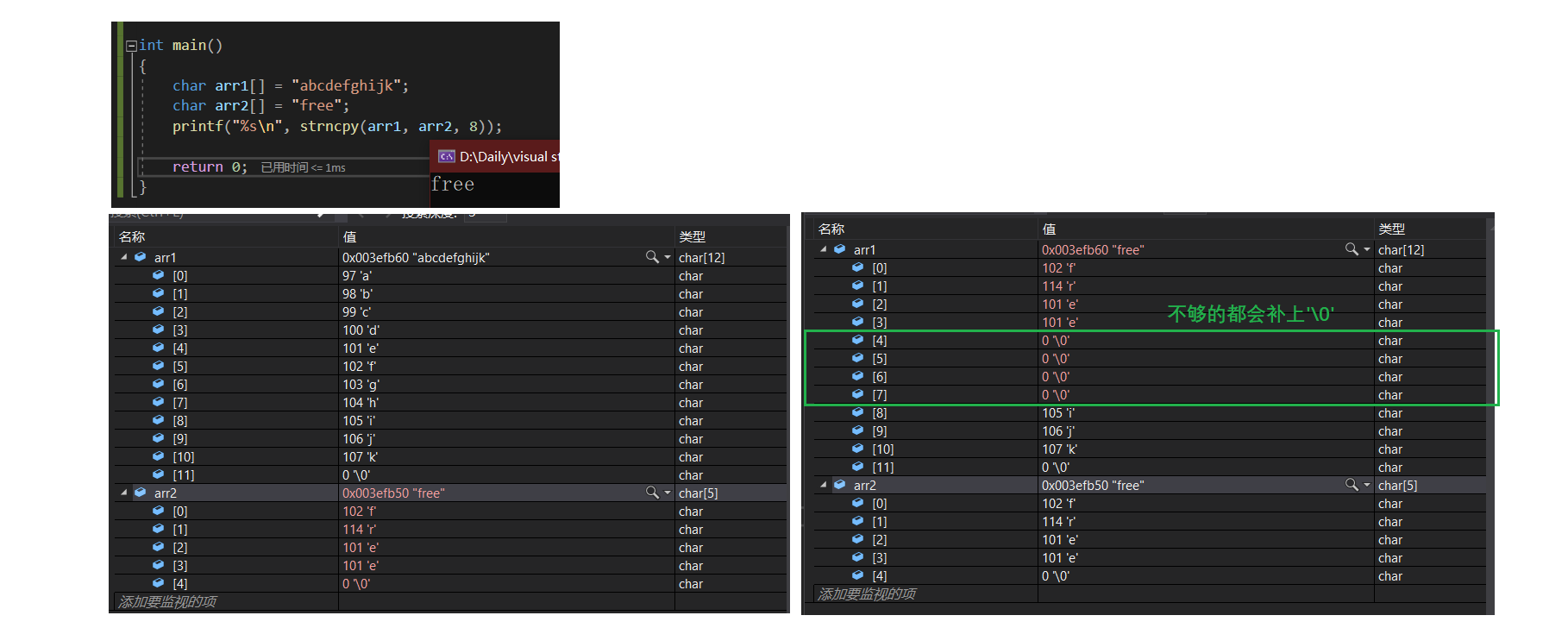Select 106 'j' value in left arr1 [9]

point(359,438)
